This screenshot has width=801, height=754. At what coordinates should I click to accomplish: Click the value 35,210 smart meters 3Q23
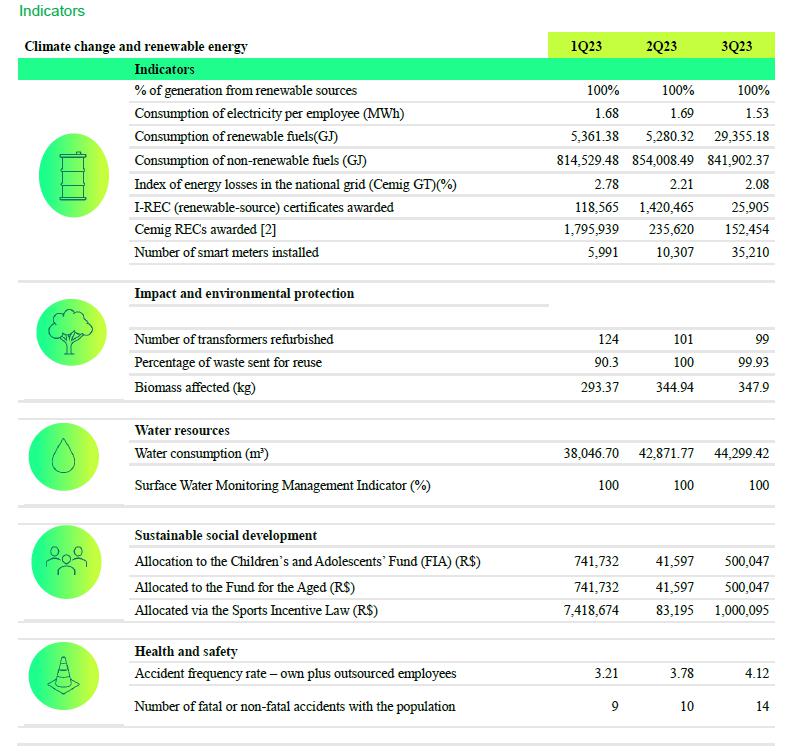click(x=750, y=252)
